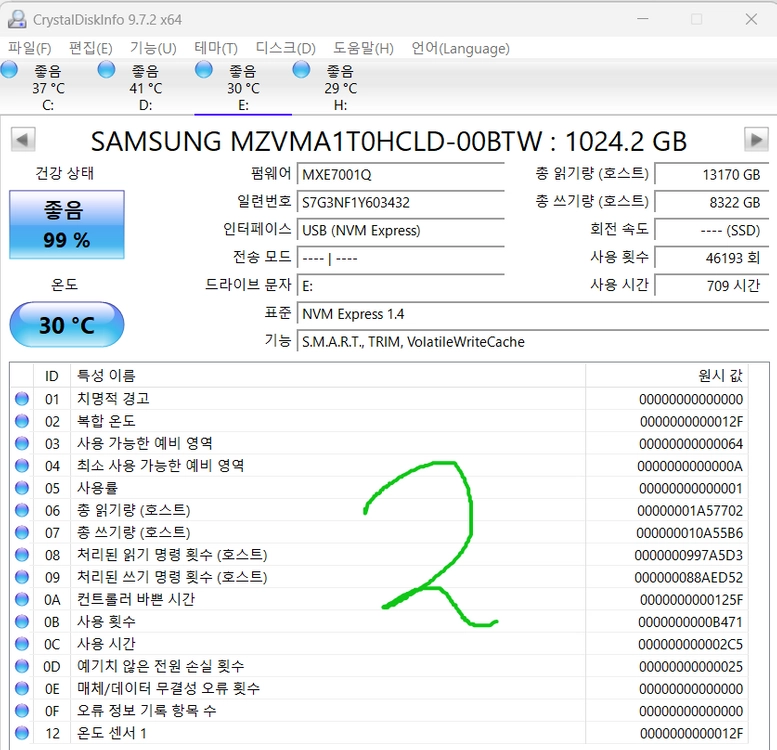Select attribute name 컨트롤러 바쁜 시간

point(136,599)
